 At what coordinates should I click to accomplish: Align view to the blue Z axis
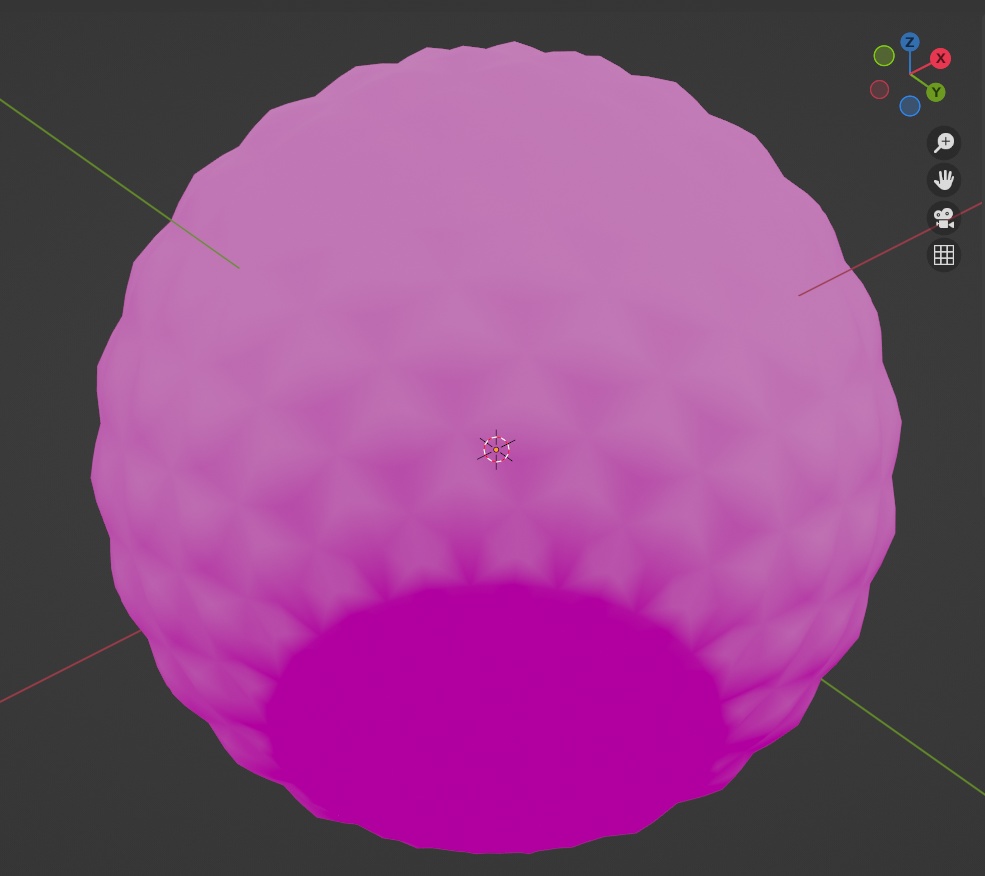coord(910,42)
